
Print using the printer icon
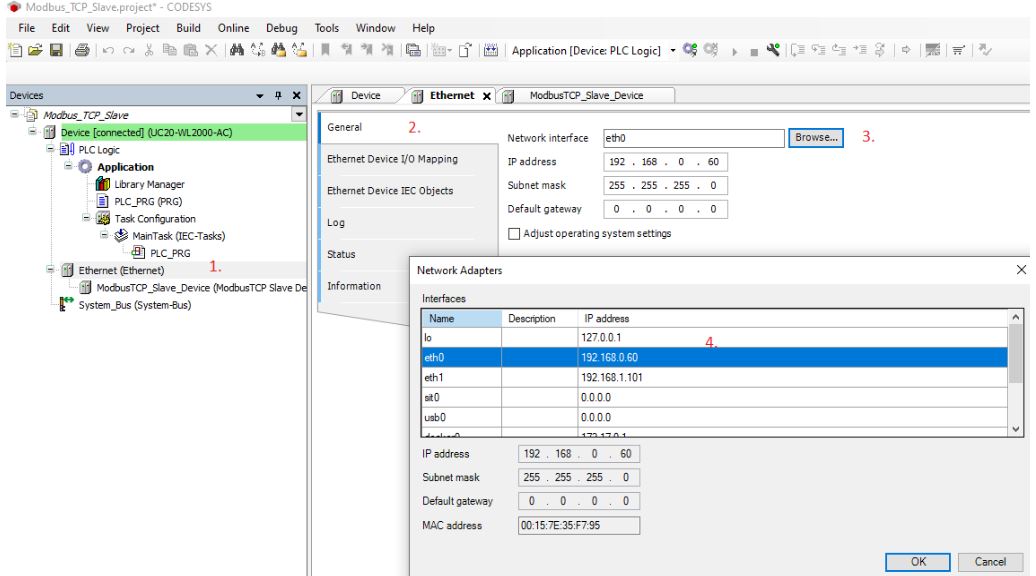coord(82,50)
